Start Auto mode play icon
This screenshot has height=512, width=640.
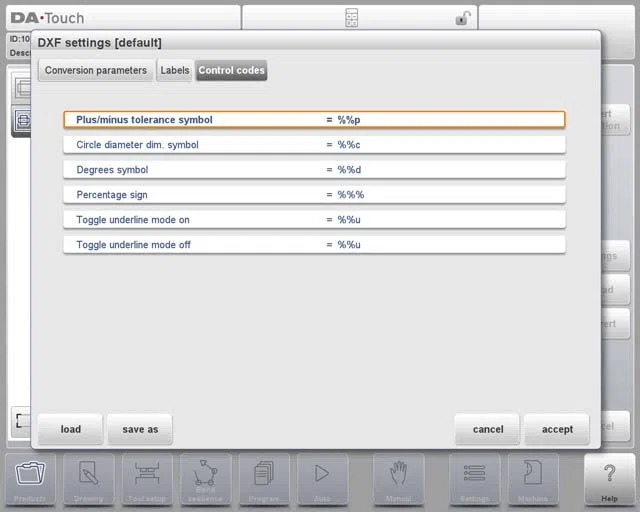coord(322,480)
